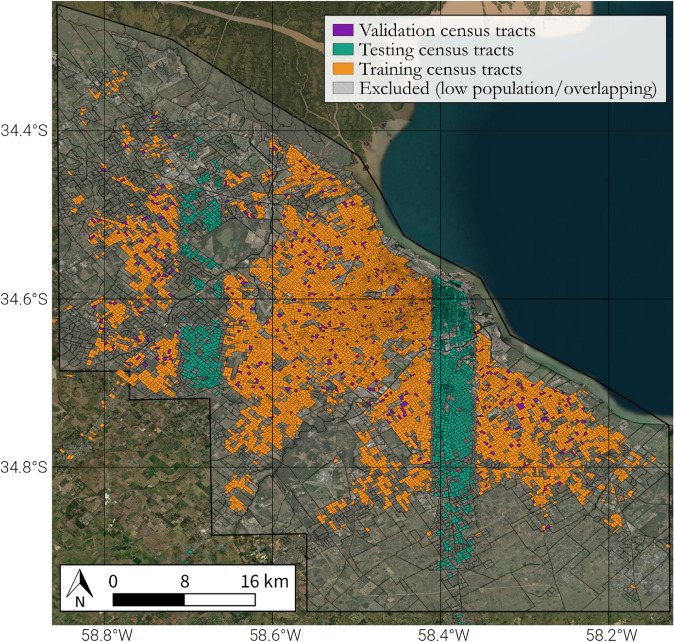Click the 58.4°W longitude label
The height and width of the screenshot is (642, 674).
point(444,634)
